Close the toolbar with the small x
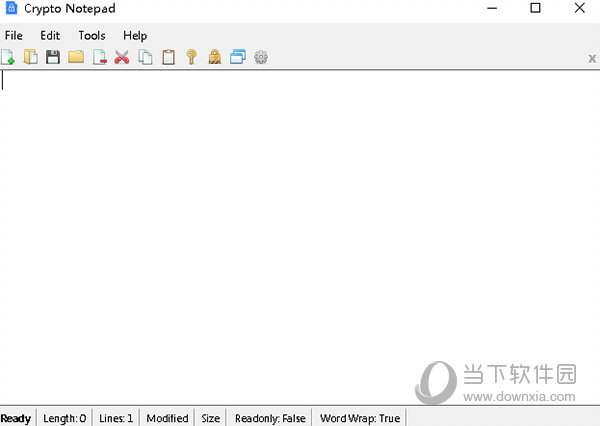The image size is (600, 426). pyautogui.click(x=592, y=59)
